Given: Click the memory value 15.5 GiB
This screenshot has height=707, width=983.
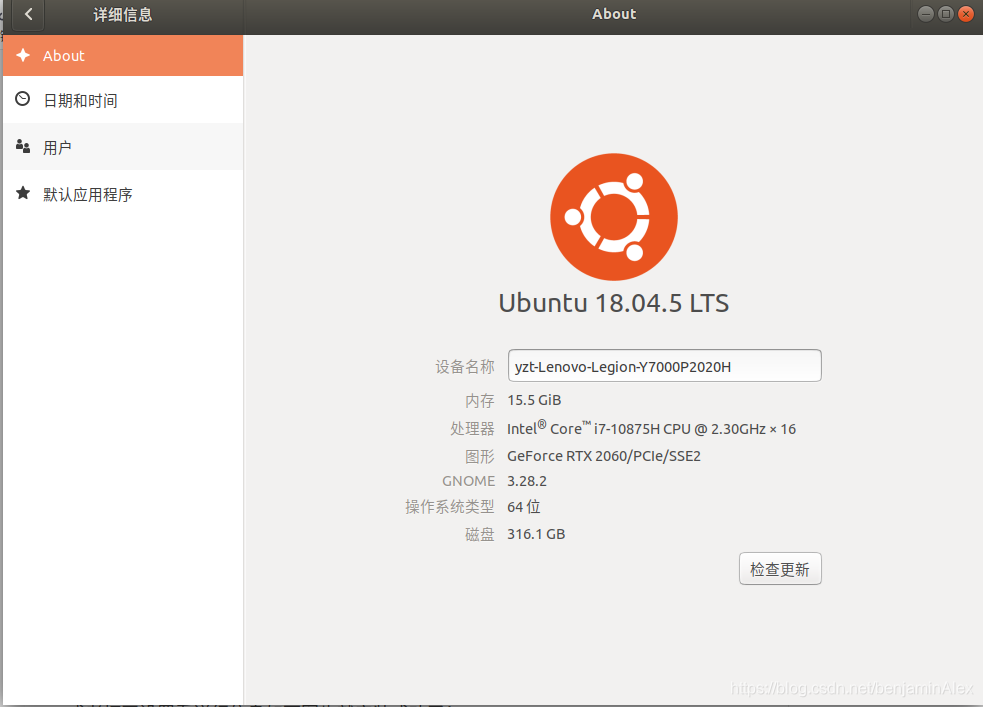Looking at the screenshot, I should (534, 400).
